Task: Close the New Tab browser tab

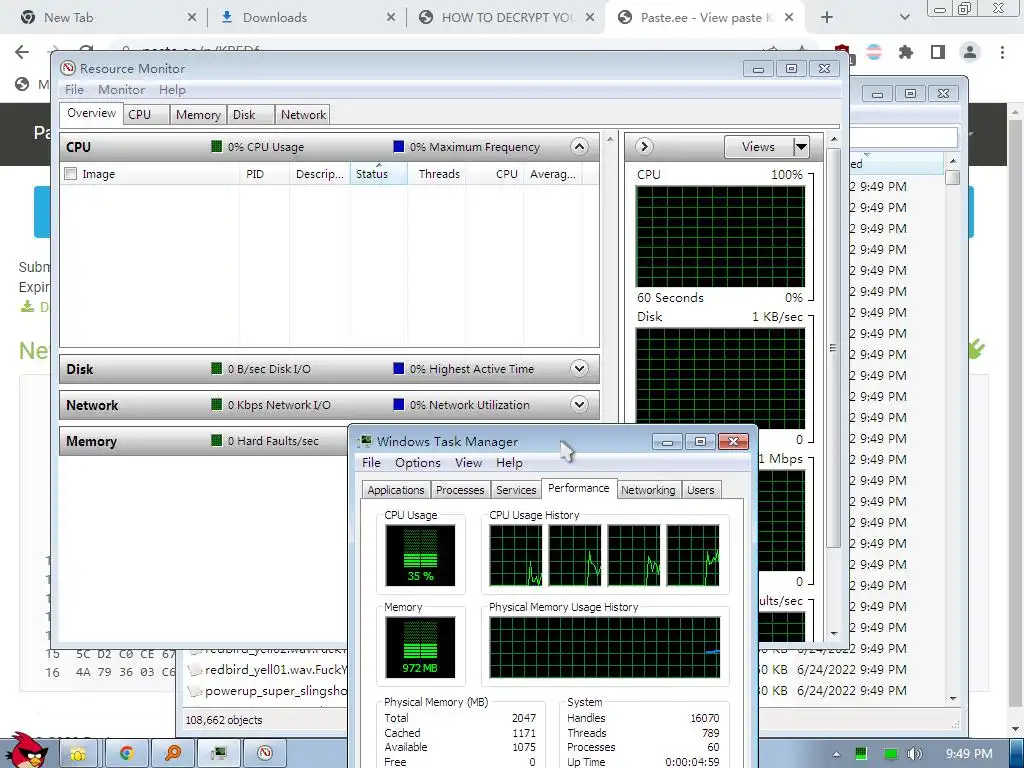Action: pyautogui.click(x=191, y=18)
